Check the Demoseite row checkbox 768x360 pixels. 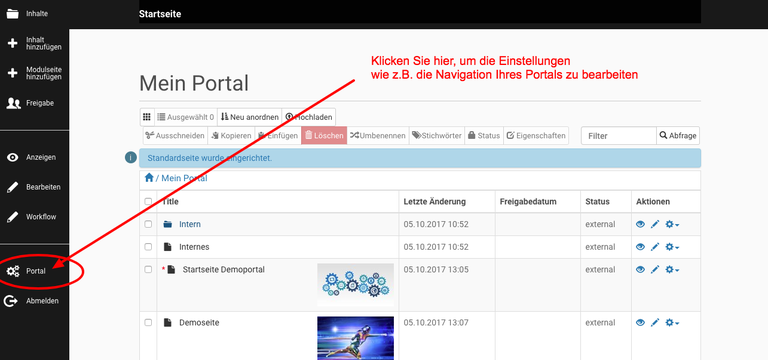148,323
